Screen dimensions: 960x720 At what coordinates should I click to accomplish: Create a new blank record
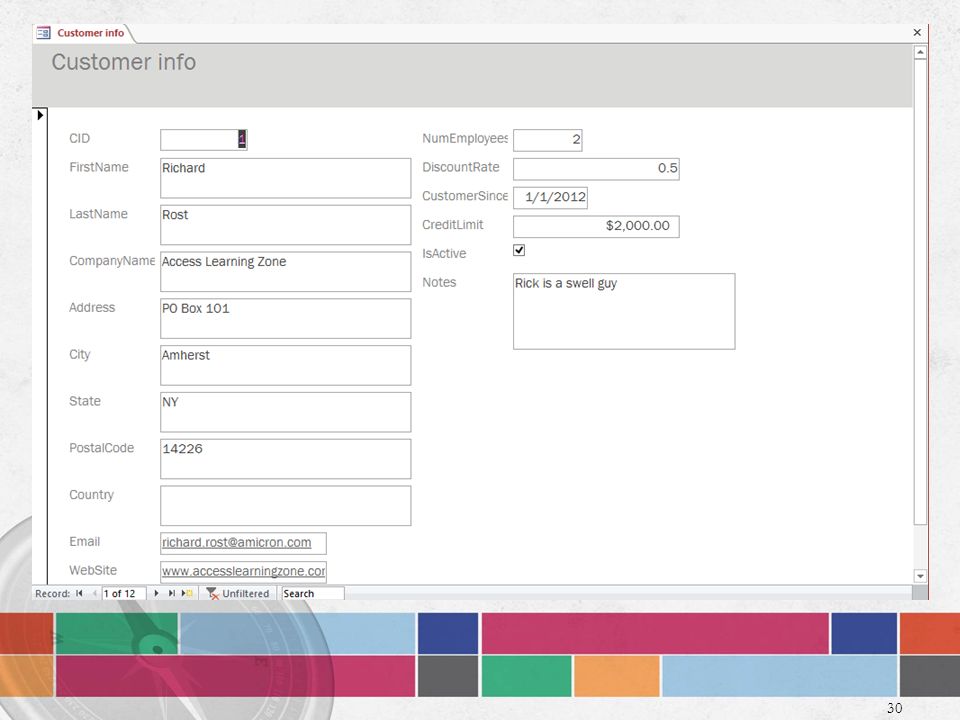pyautogui.click(x=187, y=593)
